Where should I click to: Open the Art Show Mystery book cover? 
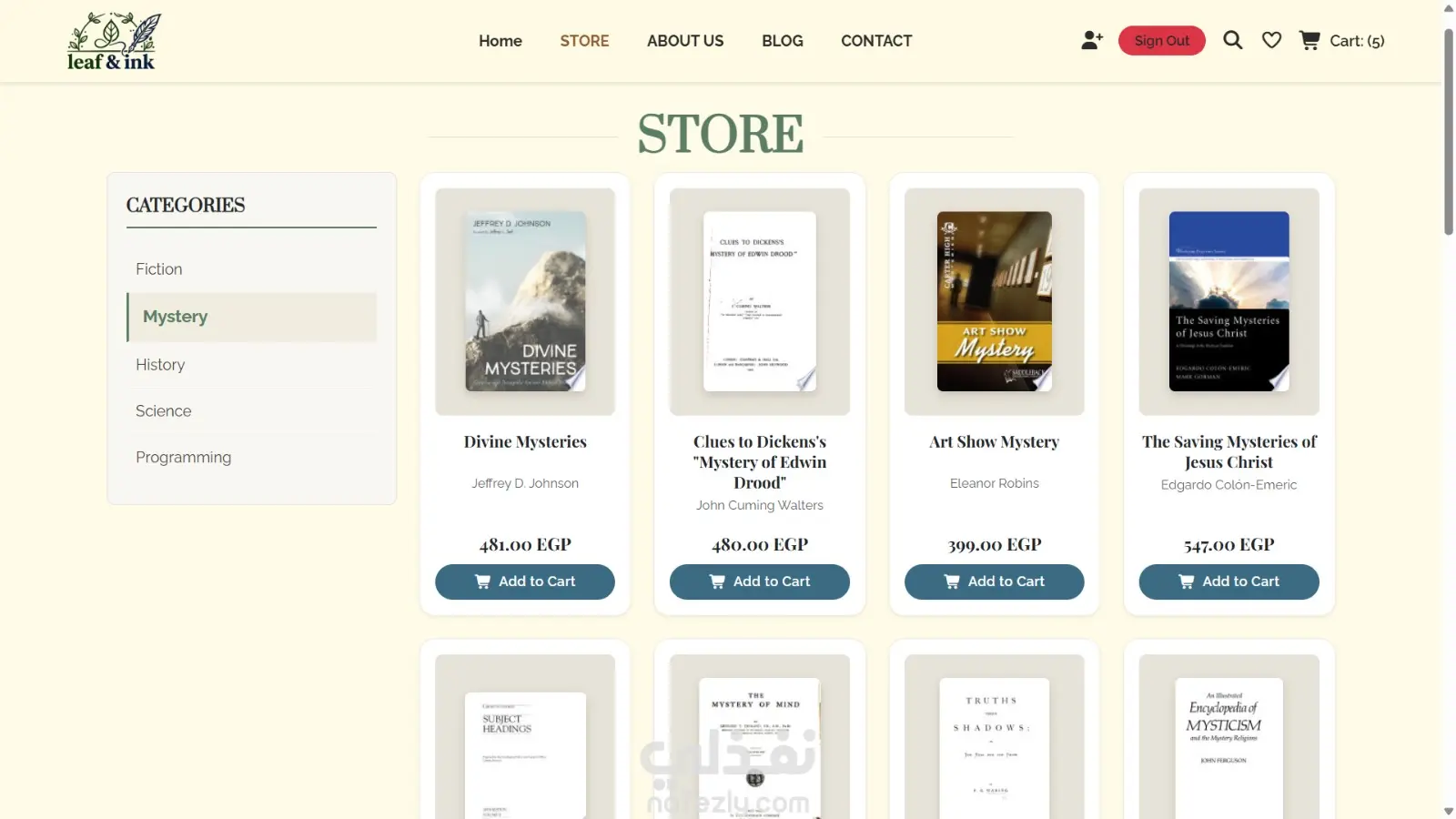click(995, 301)
